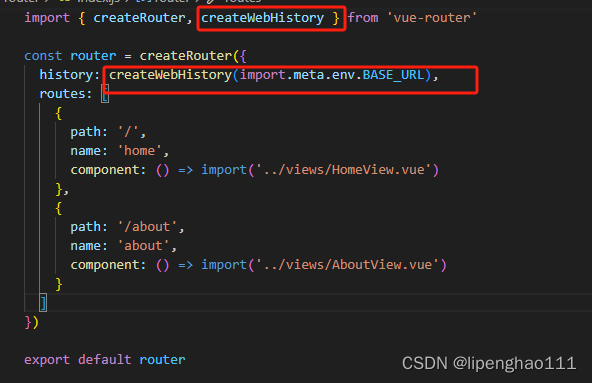Screen dimensions: 592x383
Task: Click createRouter in the import statement
Action: [139, 18]
